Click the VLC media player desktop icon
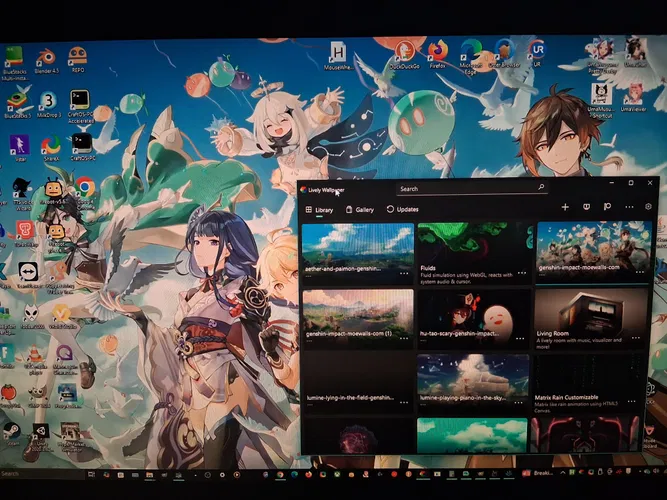This screenshot has height=500, width=667. [x=35, y=360]
